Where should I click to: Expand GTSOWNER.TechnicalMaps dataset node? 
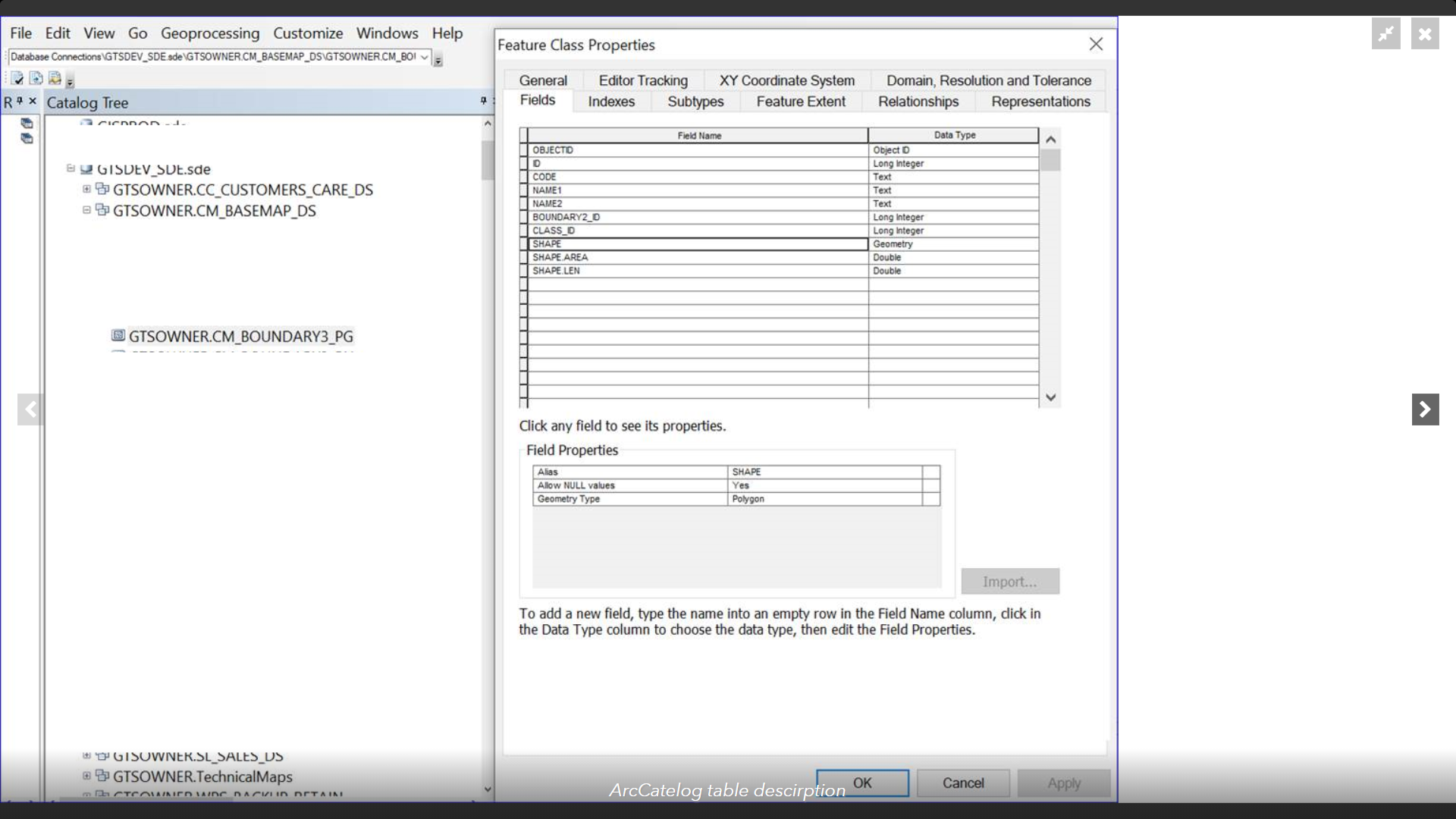86,776
